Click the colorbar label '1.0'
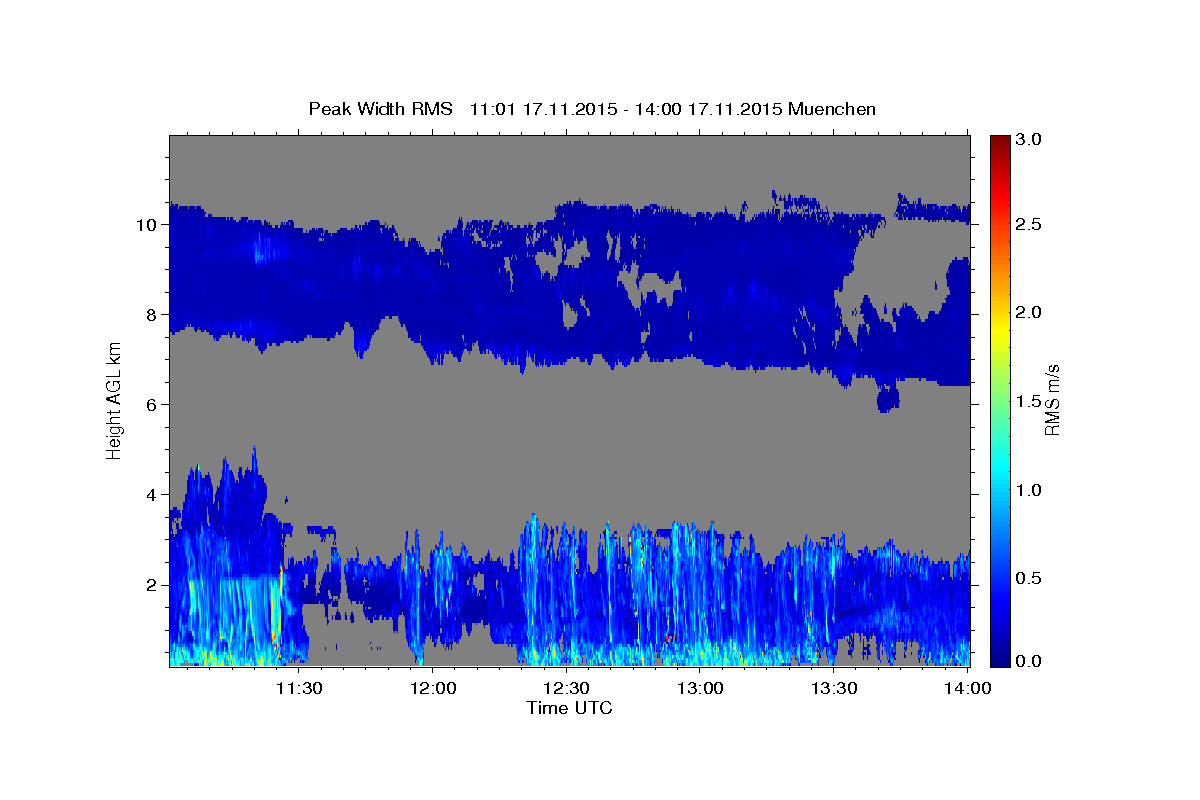The image size is (1200, 800). click(1028, 490)
